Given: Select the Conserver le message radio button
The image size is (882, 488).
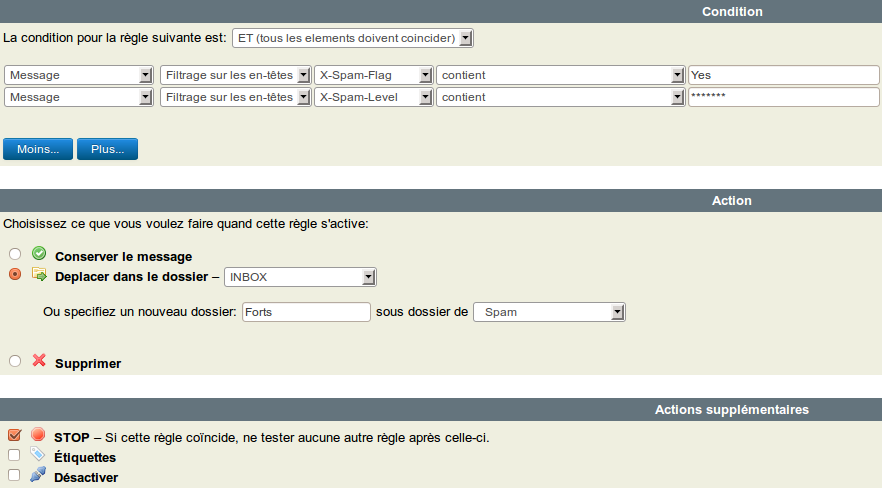Looking at the screenshot, I should (x=15, y=255).
